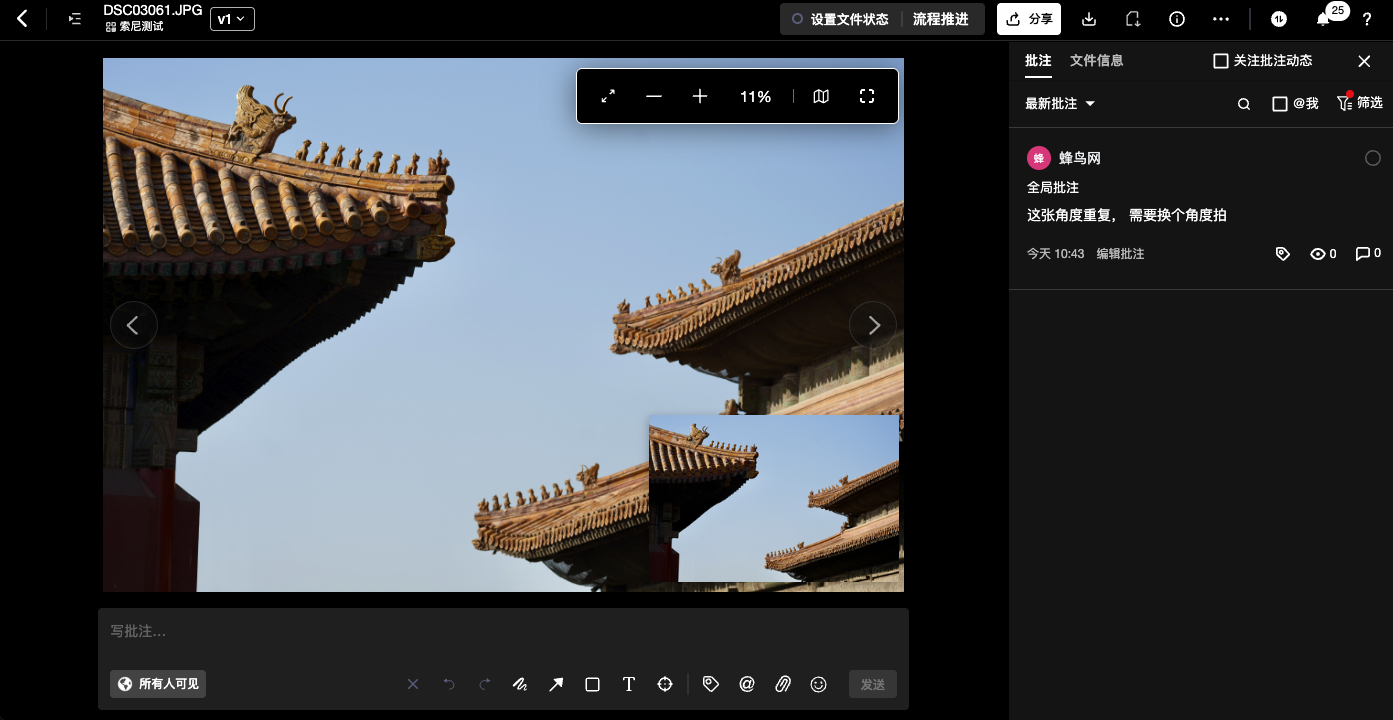Switch to the 文件信息 tab
Viewport: 1393px width, 720px height.
[1096, 61]
